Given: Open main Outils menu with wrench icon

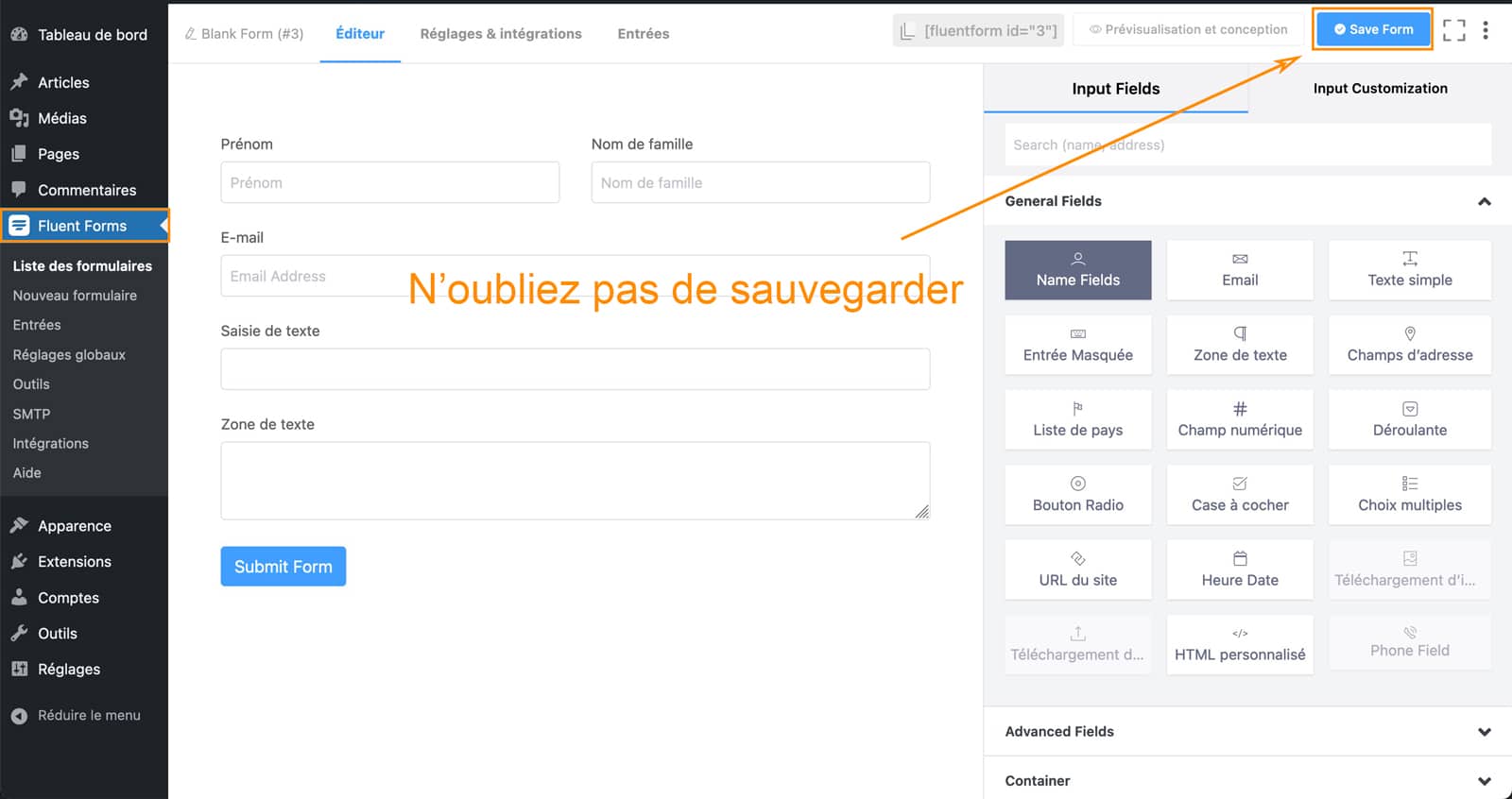Looking at the screenshot, I should point(83,634).
